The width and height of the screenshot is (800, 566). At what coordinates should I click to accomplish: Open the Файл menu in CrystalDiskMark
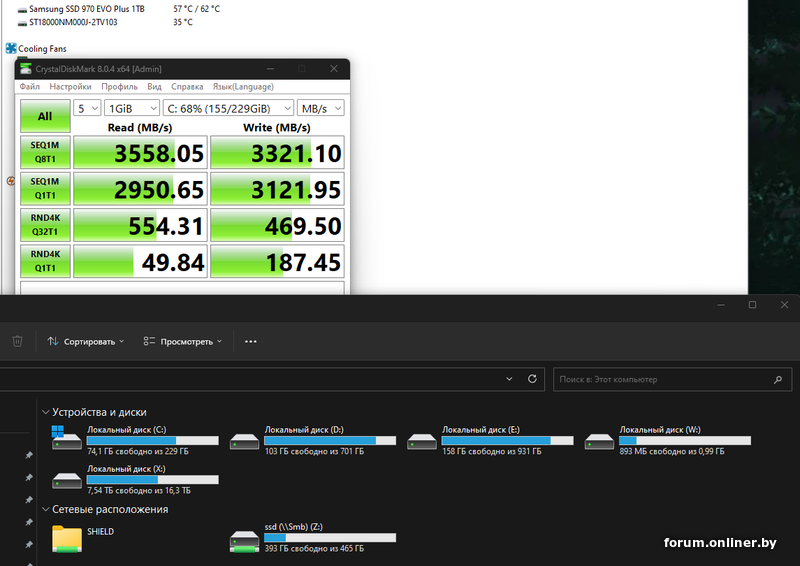pos(30,87)
